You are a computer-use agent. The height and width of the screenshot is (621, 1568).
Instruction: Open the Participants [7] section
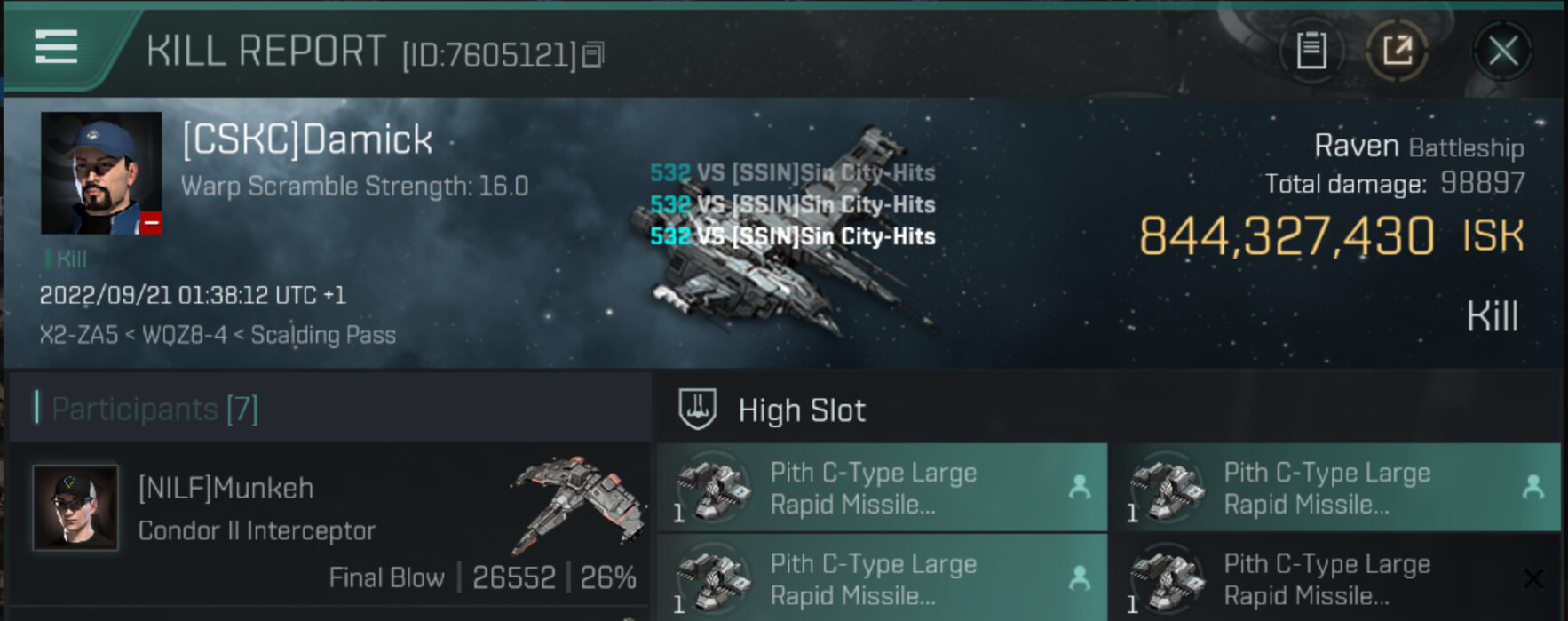pyautogui.click(x=154, y=409)
